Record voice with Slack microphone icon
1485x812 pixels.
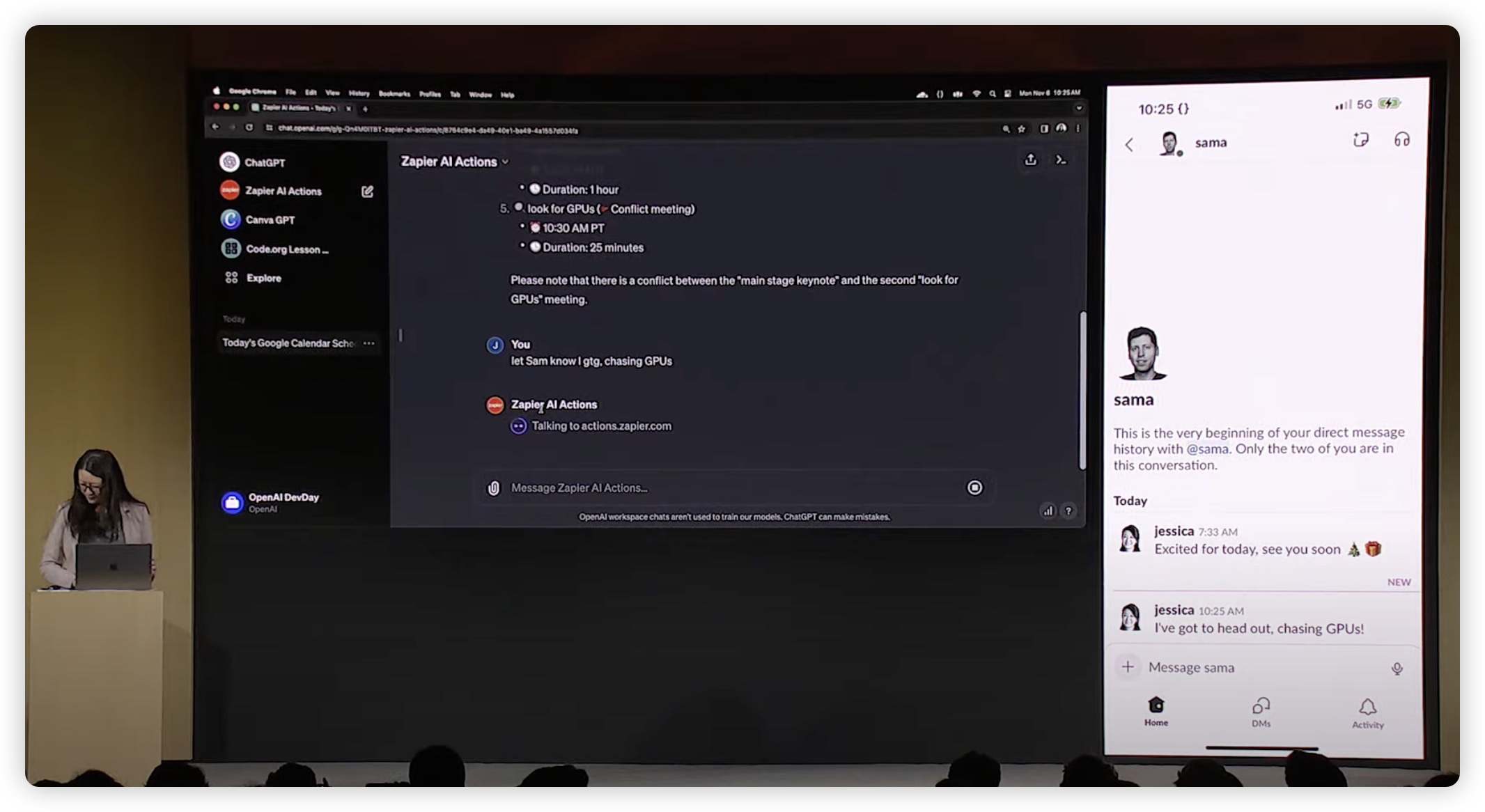(1397, 669)
